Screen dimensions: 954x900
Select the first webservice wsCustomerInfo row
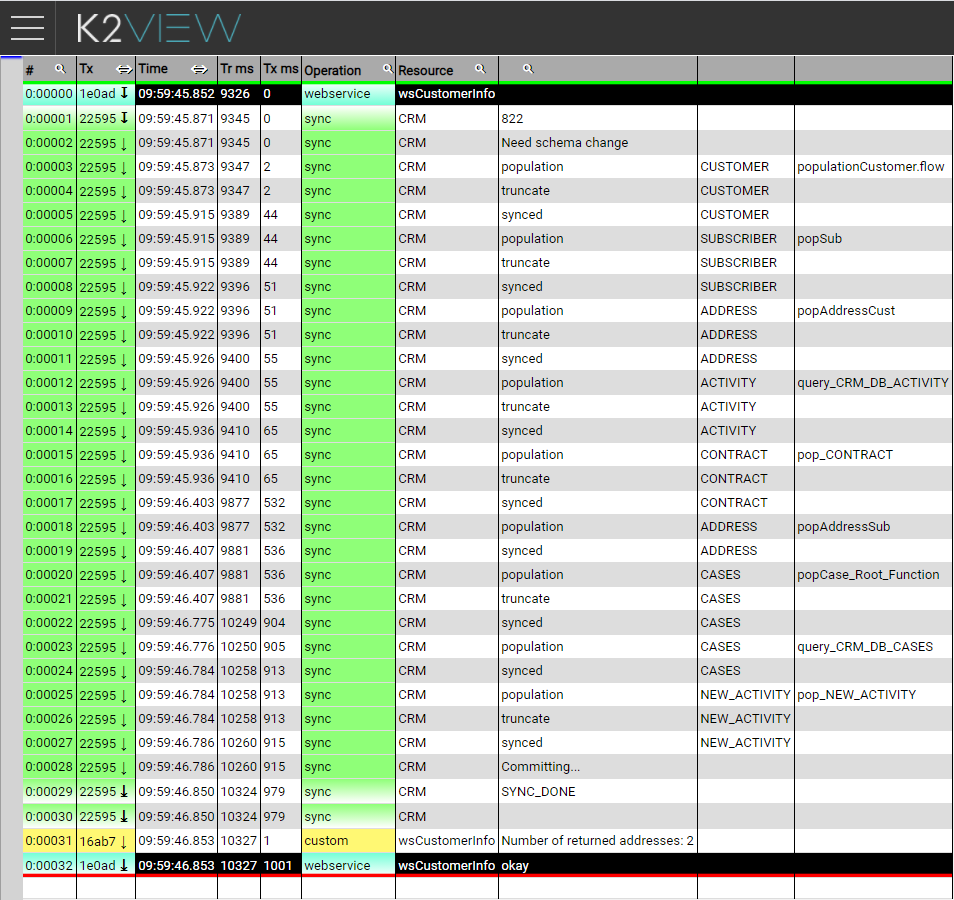446,94
